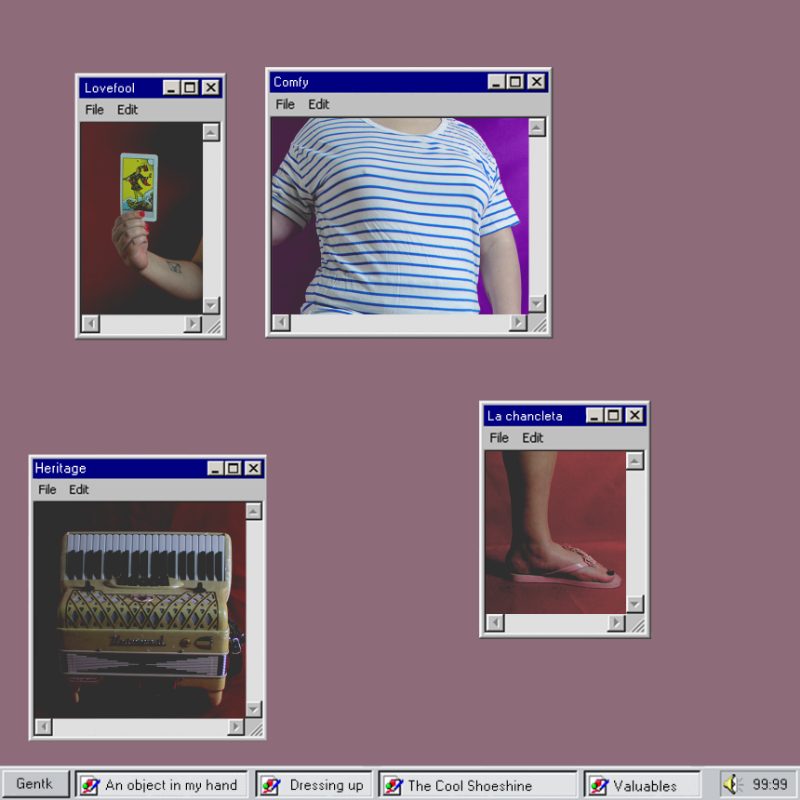Click scroll left arrow in Lovefool window

tap(91, 323)
